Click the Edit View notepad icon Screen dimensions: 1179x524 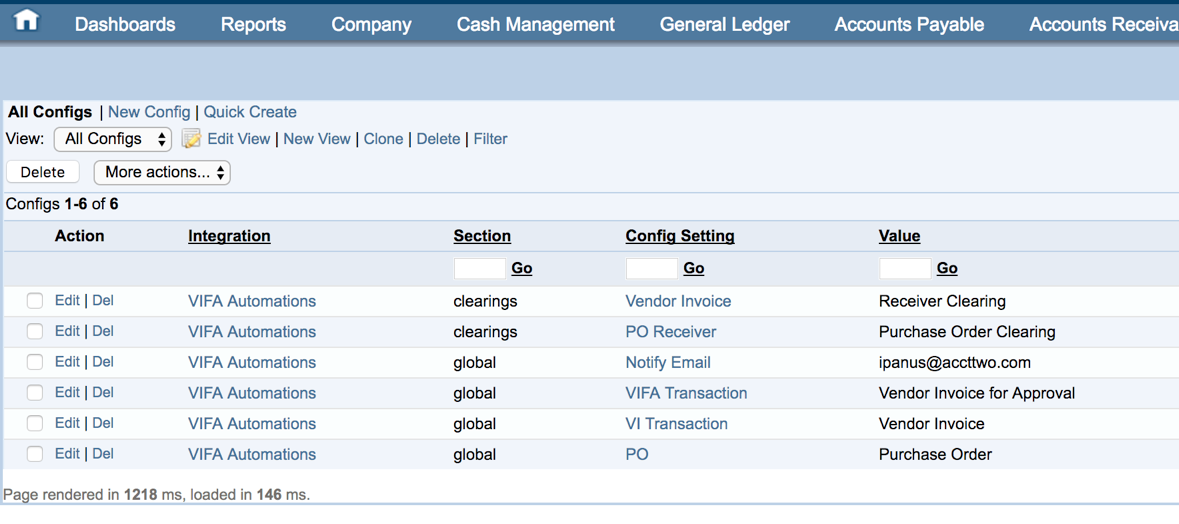point(191,139)
